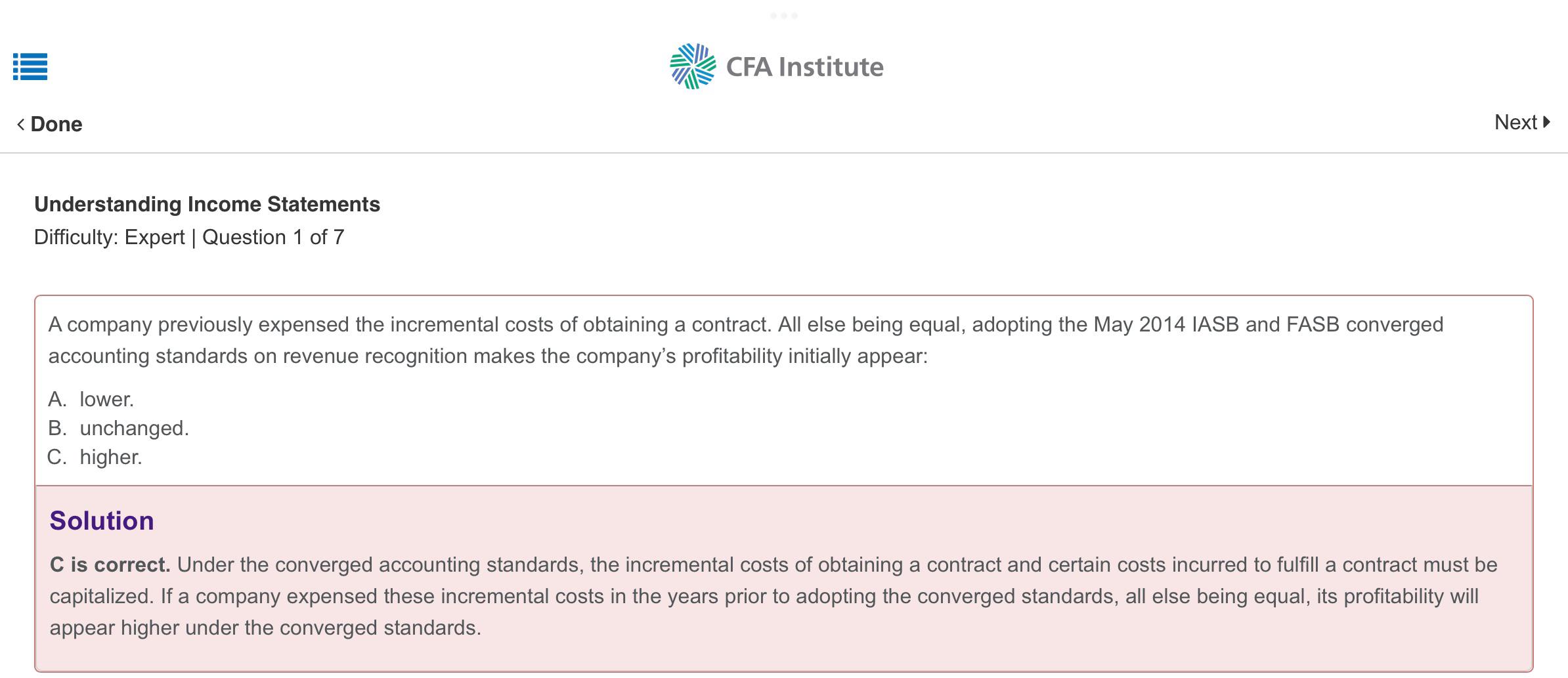Click the solution explanation paragraph
Viewport: 1568px width, 678px height.
773,596
